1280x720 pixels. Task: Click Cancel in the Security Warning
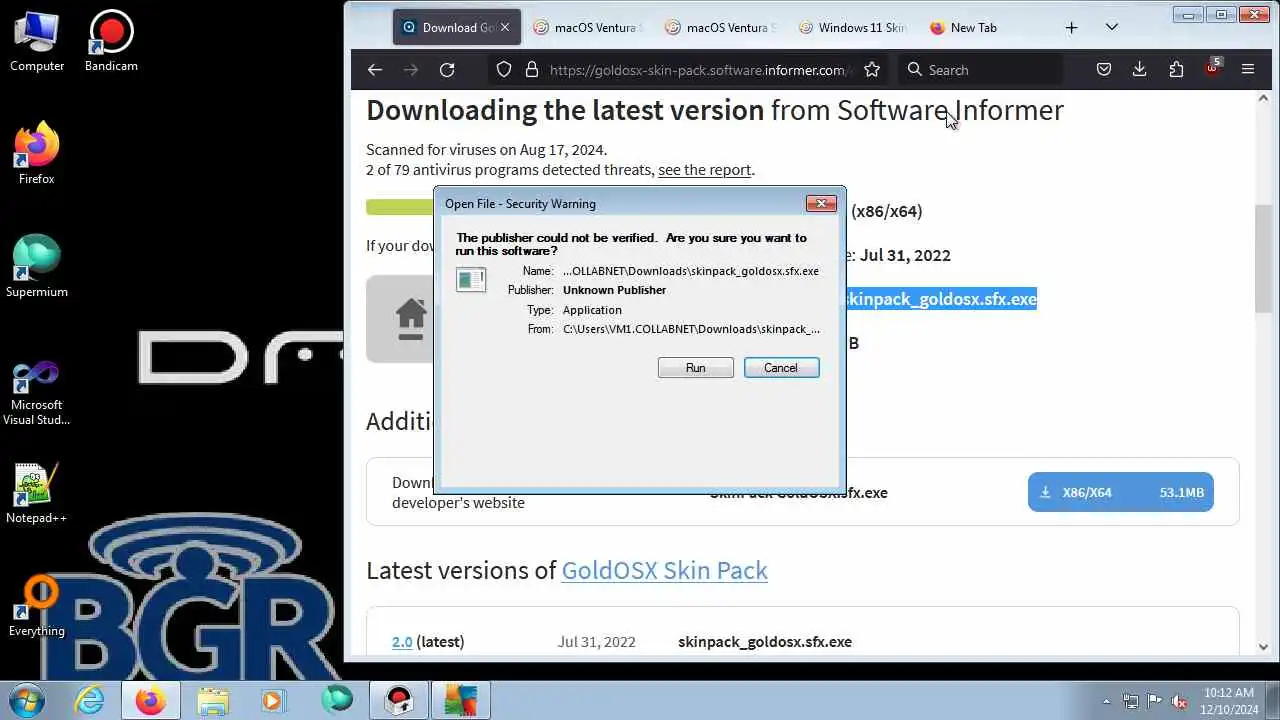(781, 368)
